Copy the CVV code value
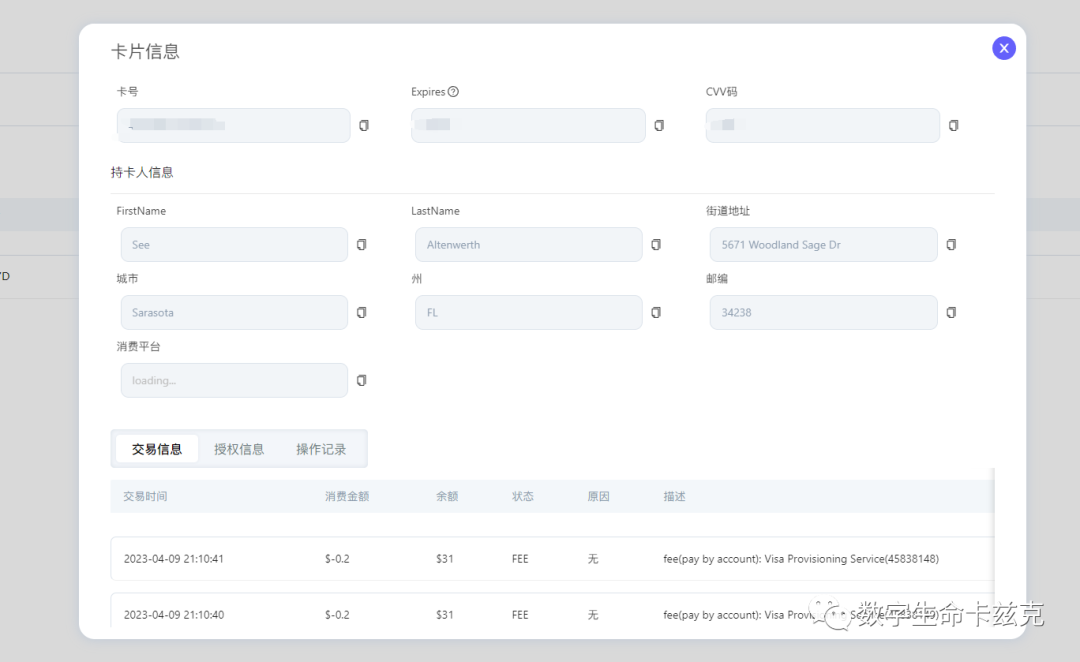This screenshot has width=1080, height=662. [x=954, y=125]
